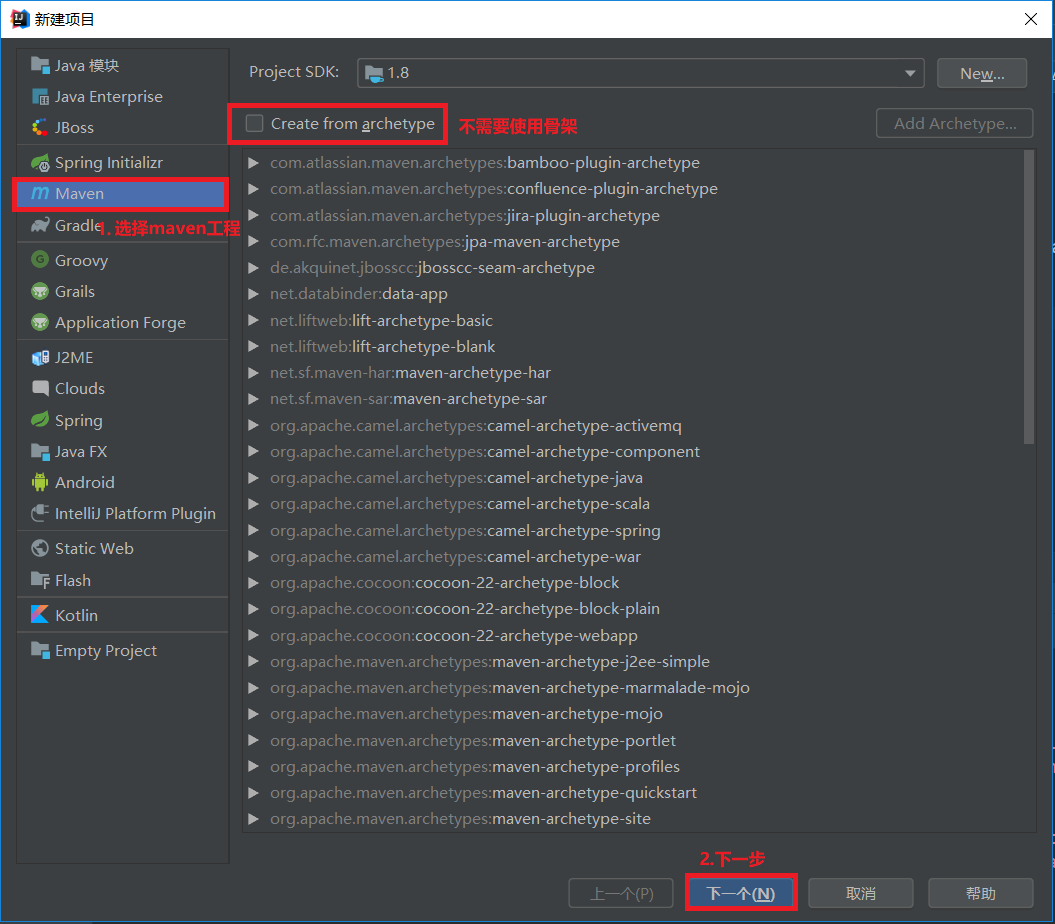Expand net.databinder:data-app node

tap(254, 294)
